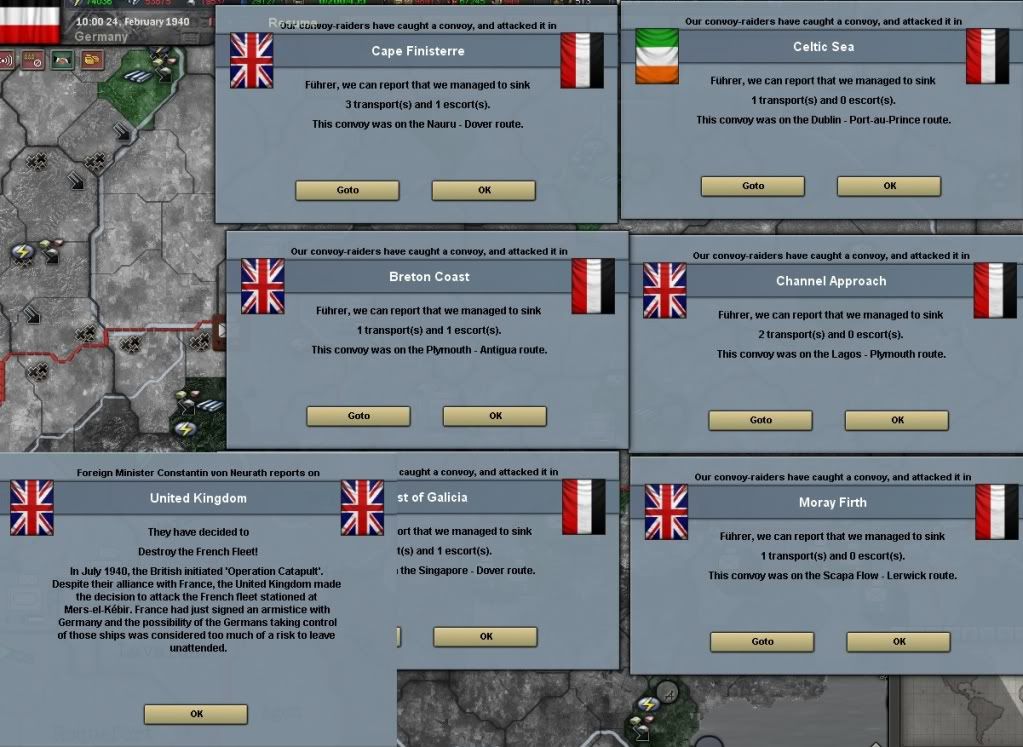Acknowledge the Channel Approach report with OK

click(x=897, y=420)
